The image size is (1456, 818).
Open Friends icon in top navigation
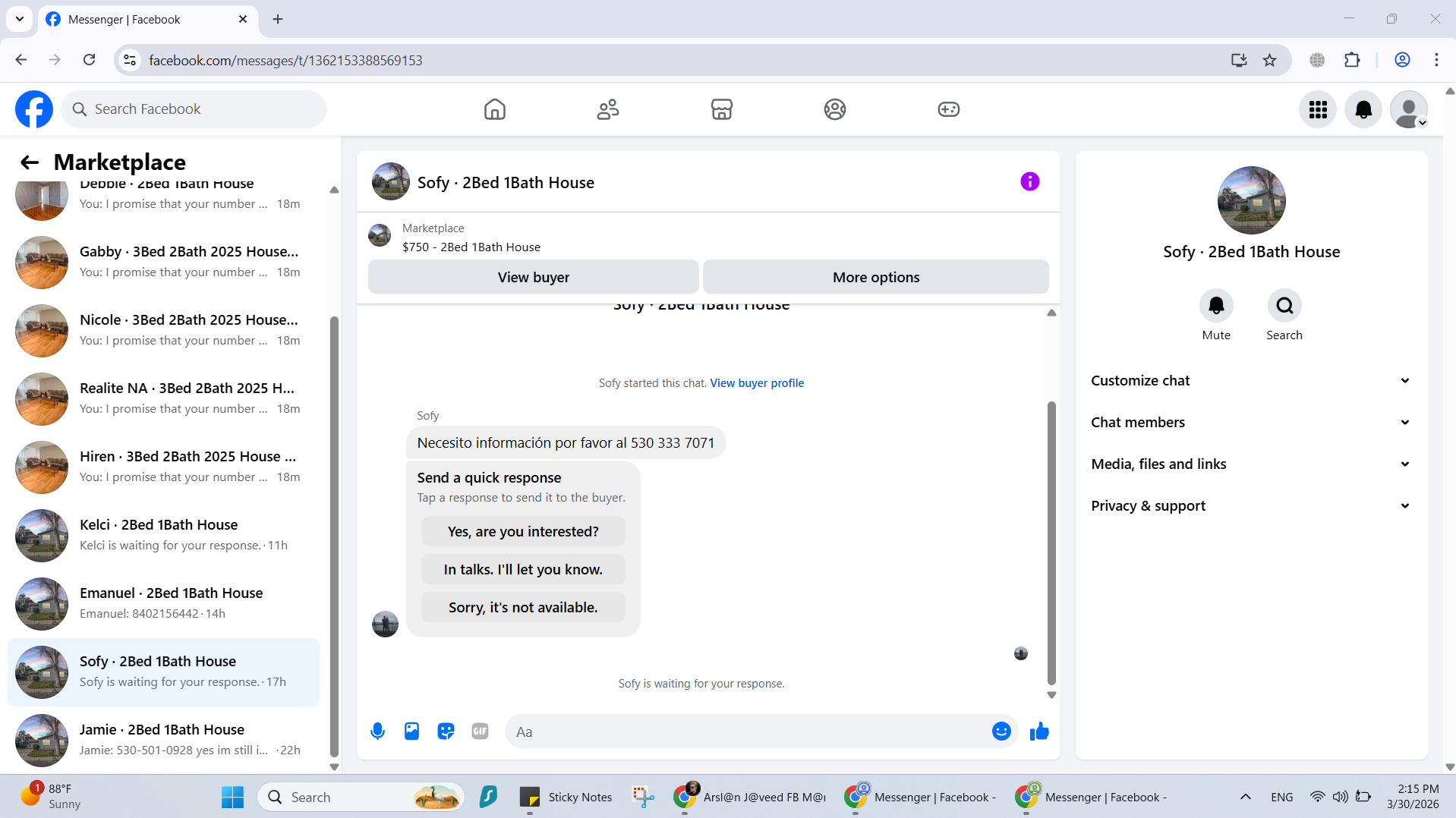click(608, 109)
